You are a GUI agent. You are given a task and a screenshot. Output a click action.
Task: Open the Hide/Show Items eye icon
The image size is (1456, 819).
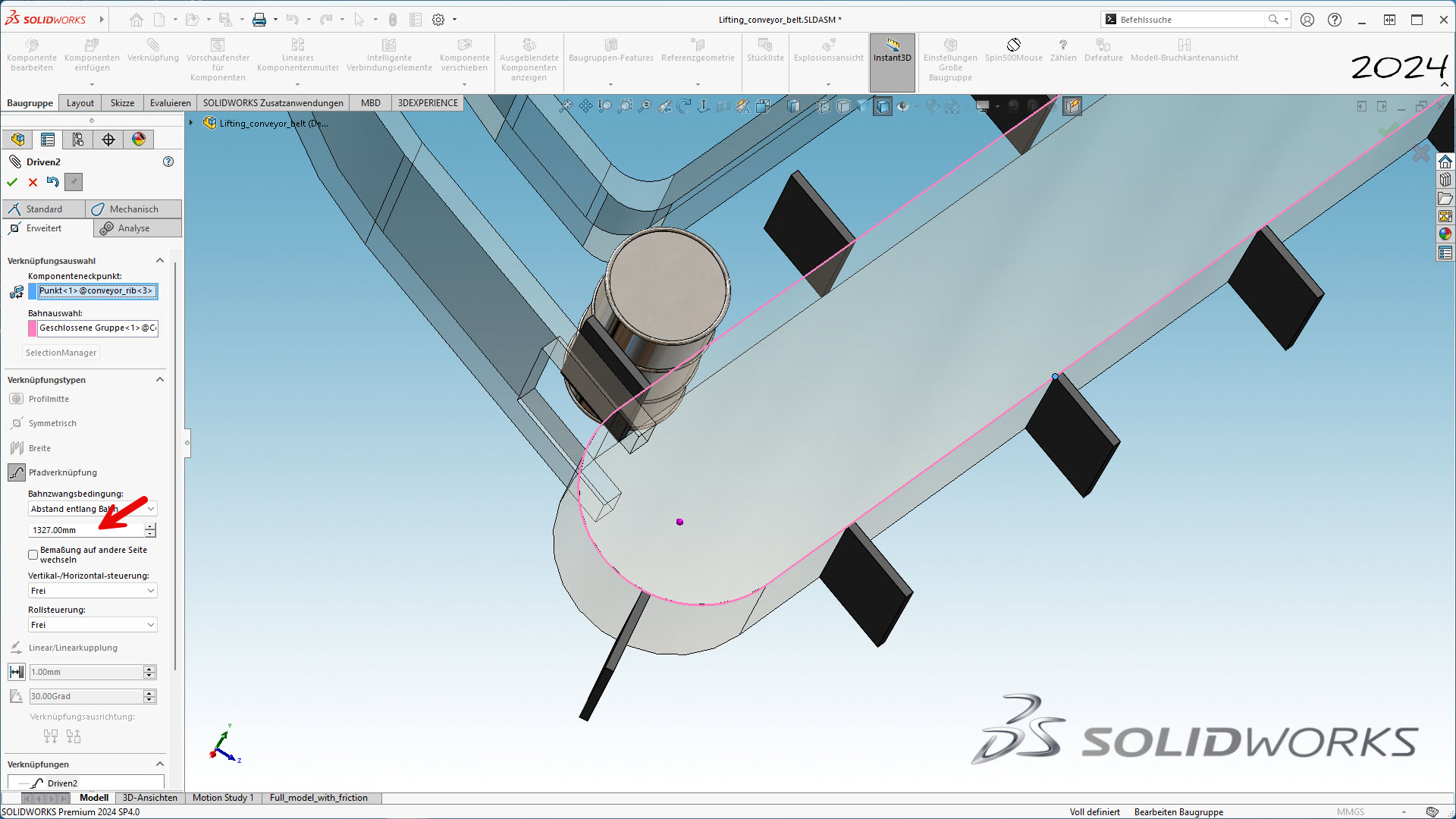[x=902, y=106]
